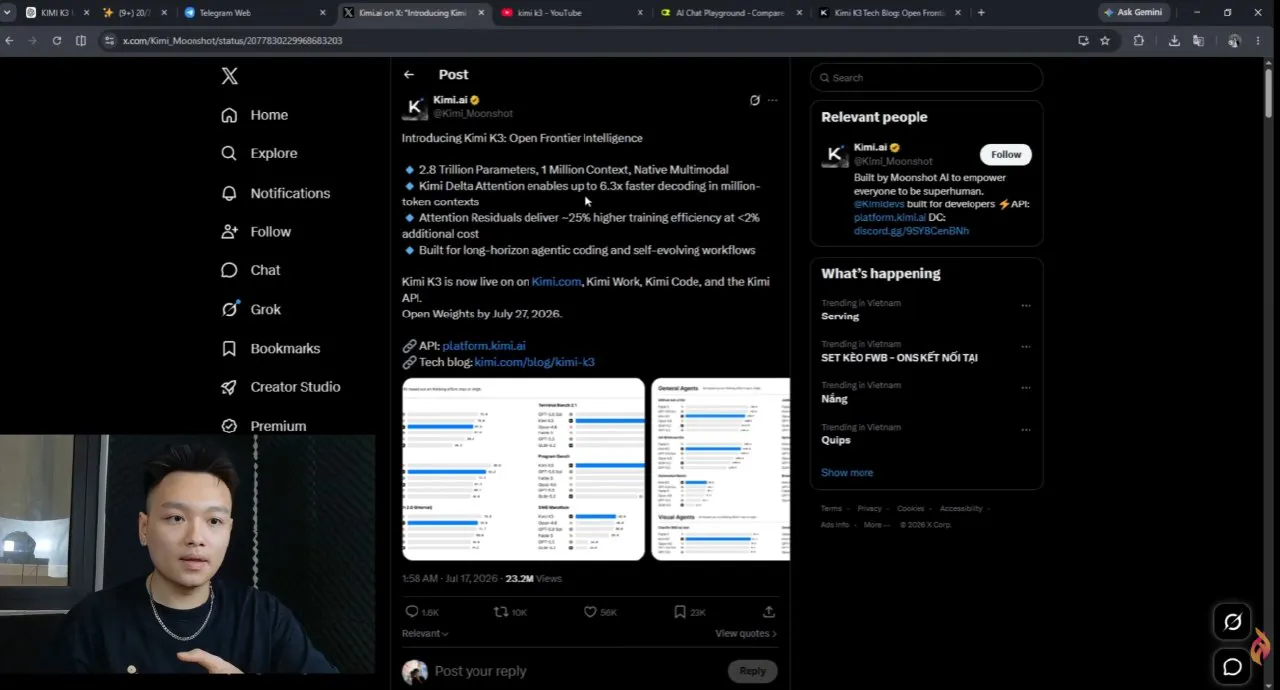The image size is (1280, 690).
Task: Open the first benchmark chart image
Action: 523,469
